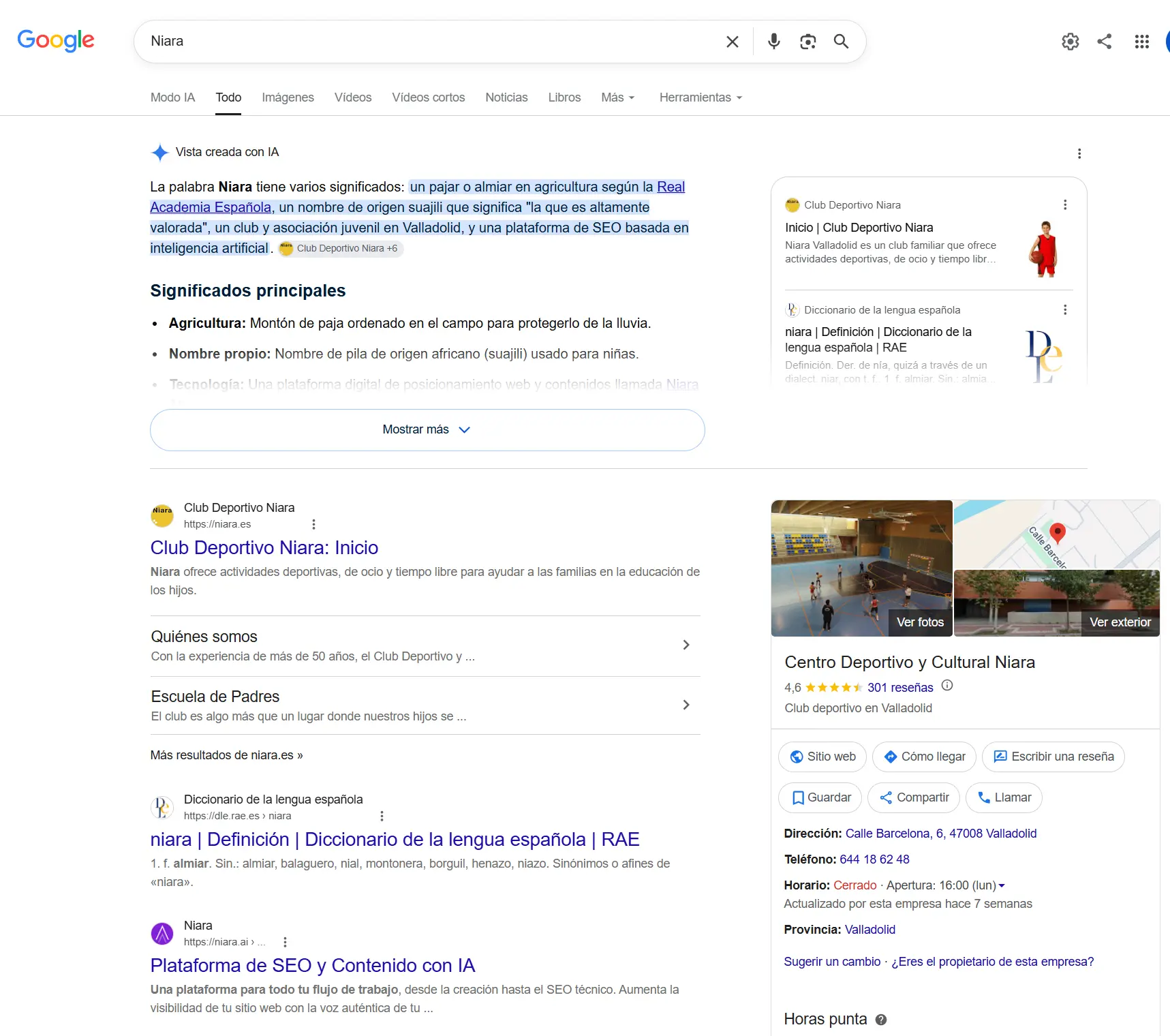Expand the Escuela de Padres sitelink chevron
The height and width of the screenshot is (1036, 1170).
(686, 705)
